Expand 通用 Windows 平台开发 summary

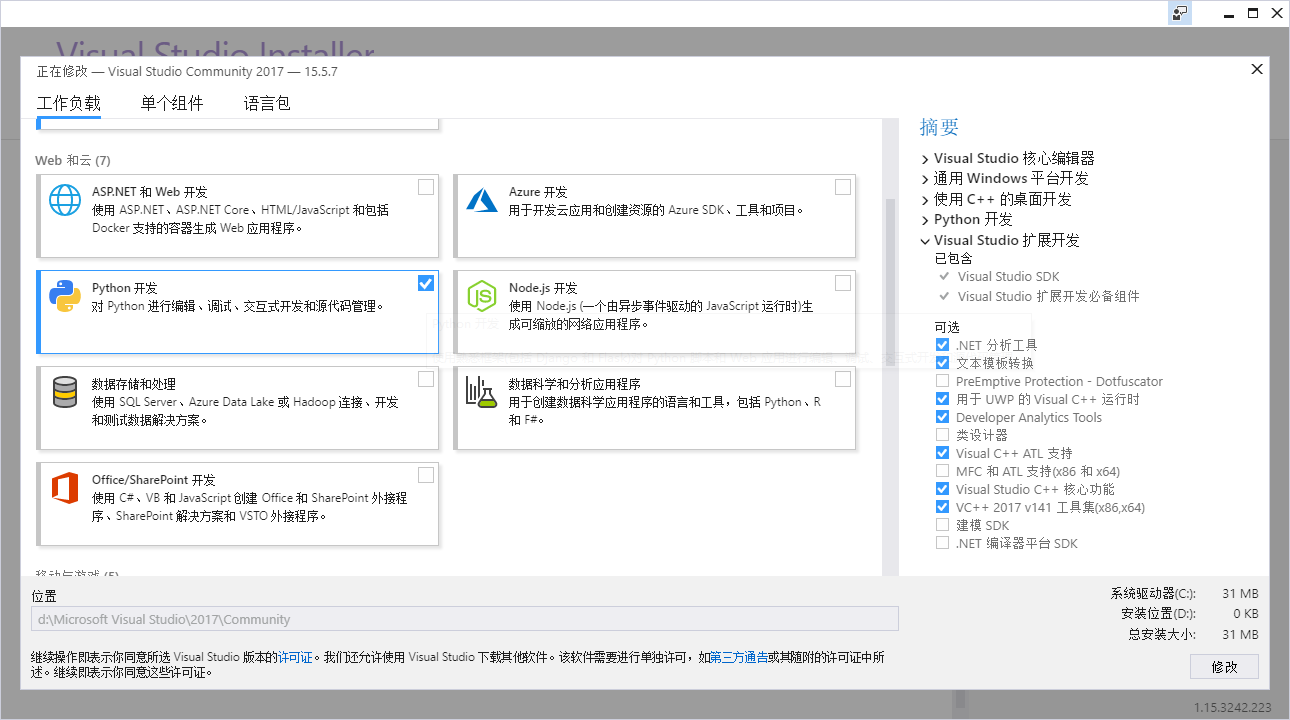point(925,179)
